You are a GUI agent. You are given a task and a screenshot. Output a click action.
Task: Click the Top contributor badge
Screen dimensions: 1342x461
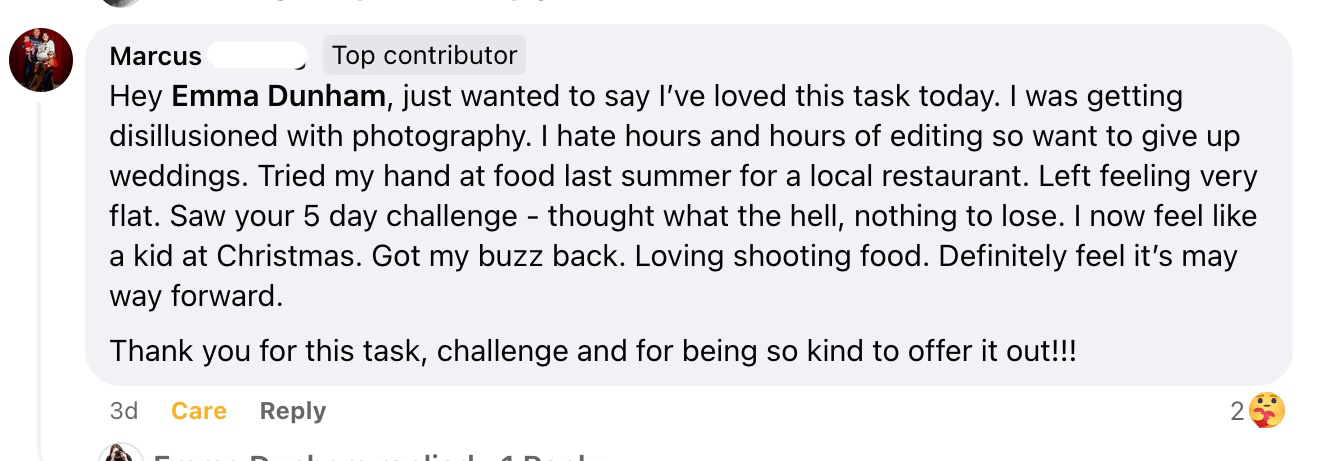tap(424, 55)
